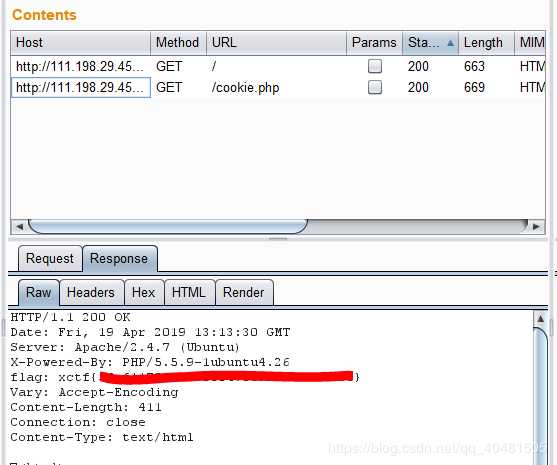Sort by the Method column header
The height and width of the screenshot is (465, 557).
pyautogui.click(x=178, y=43)
